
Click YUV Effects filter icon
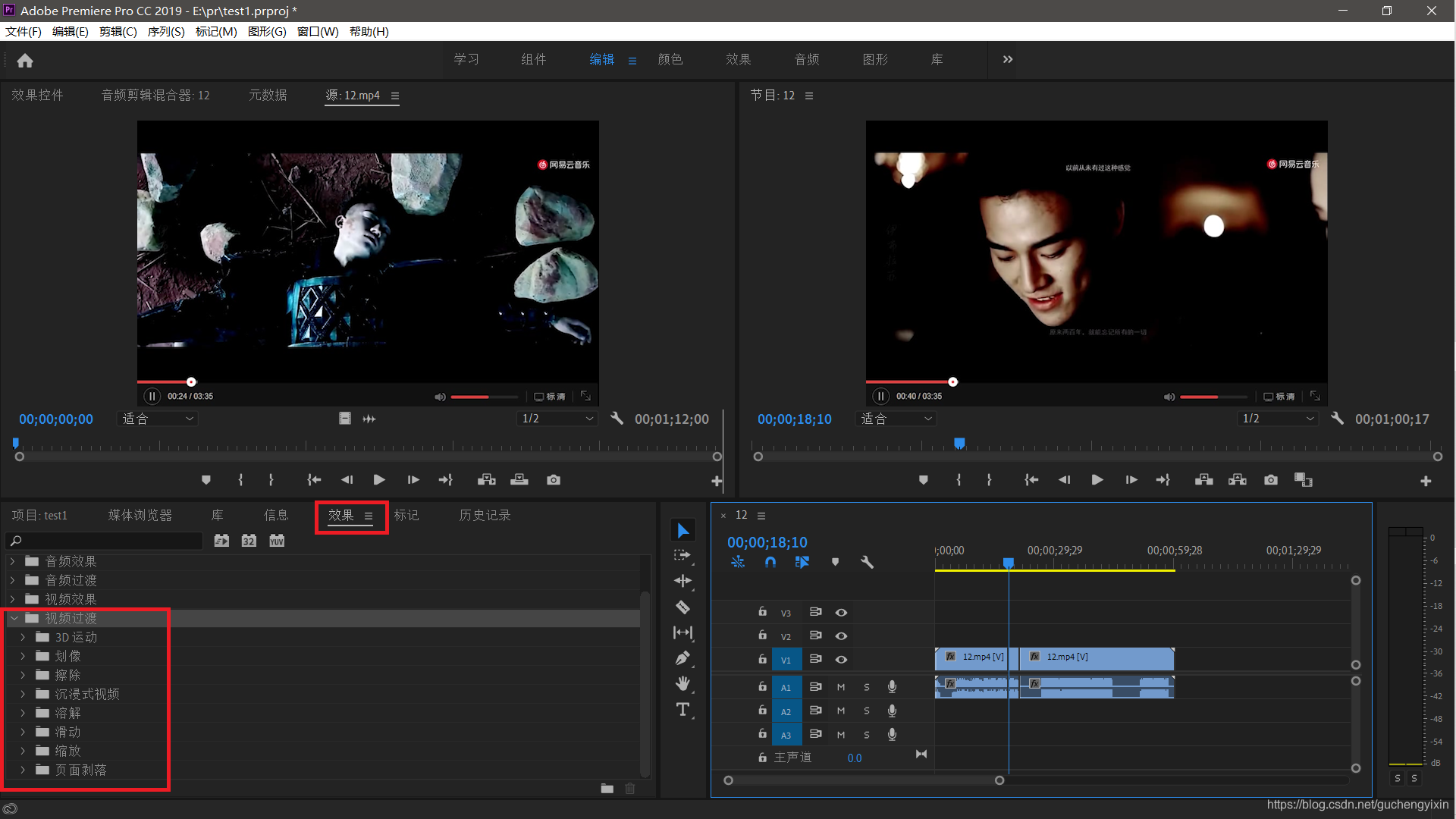tap(277, 541)
